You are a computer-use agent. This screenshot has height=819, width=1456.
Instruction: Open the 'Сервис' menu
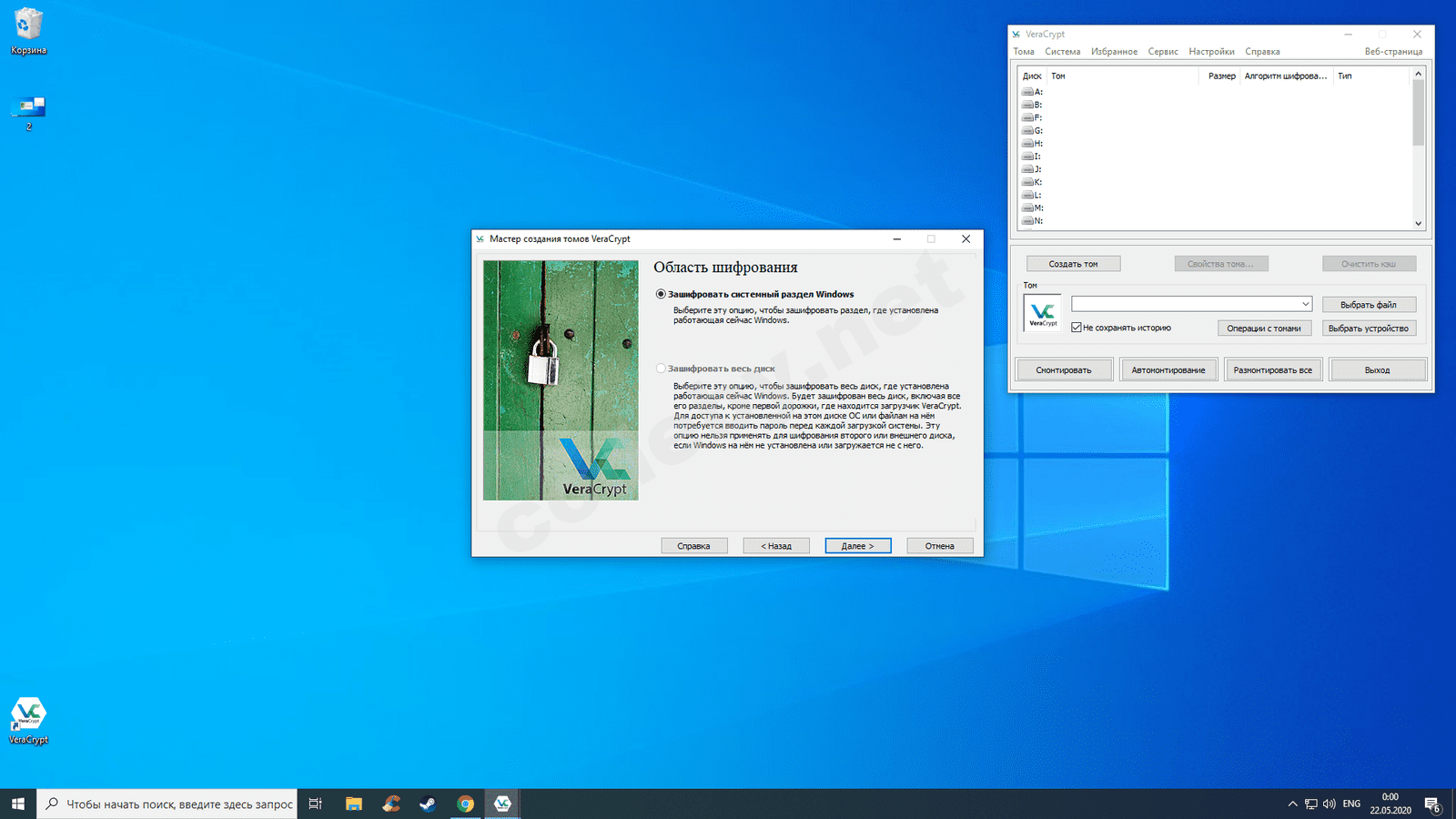pos(1162,52)
